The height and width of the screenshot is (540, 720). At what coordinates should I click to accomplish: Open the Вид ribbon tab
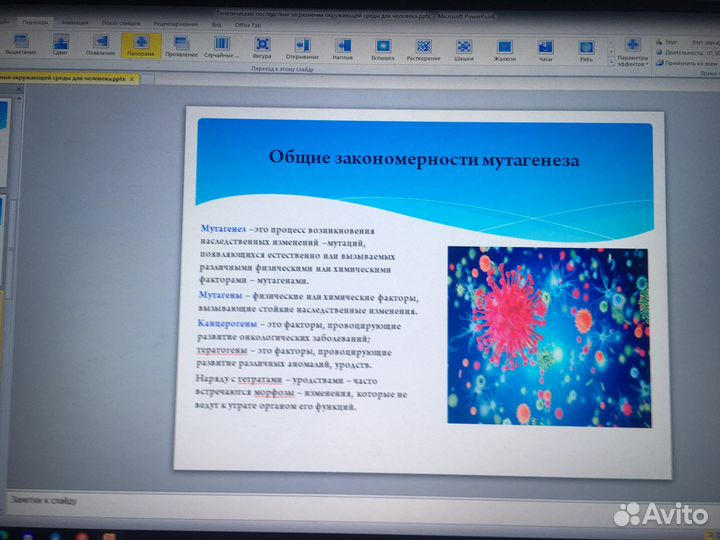216,24
